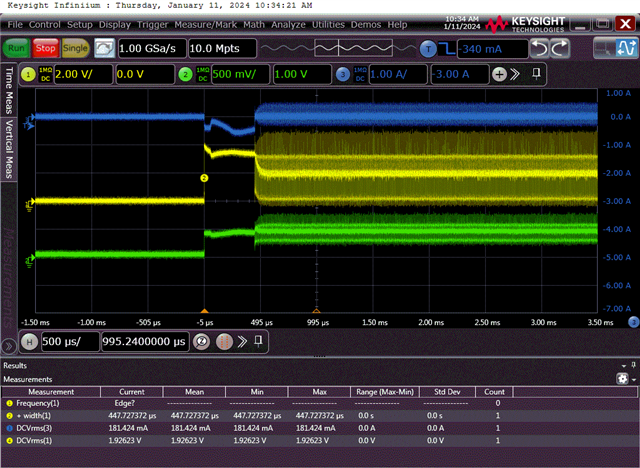Click the Single acquisition button

point(76,47)
